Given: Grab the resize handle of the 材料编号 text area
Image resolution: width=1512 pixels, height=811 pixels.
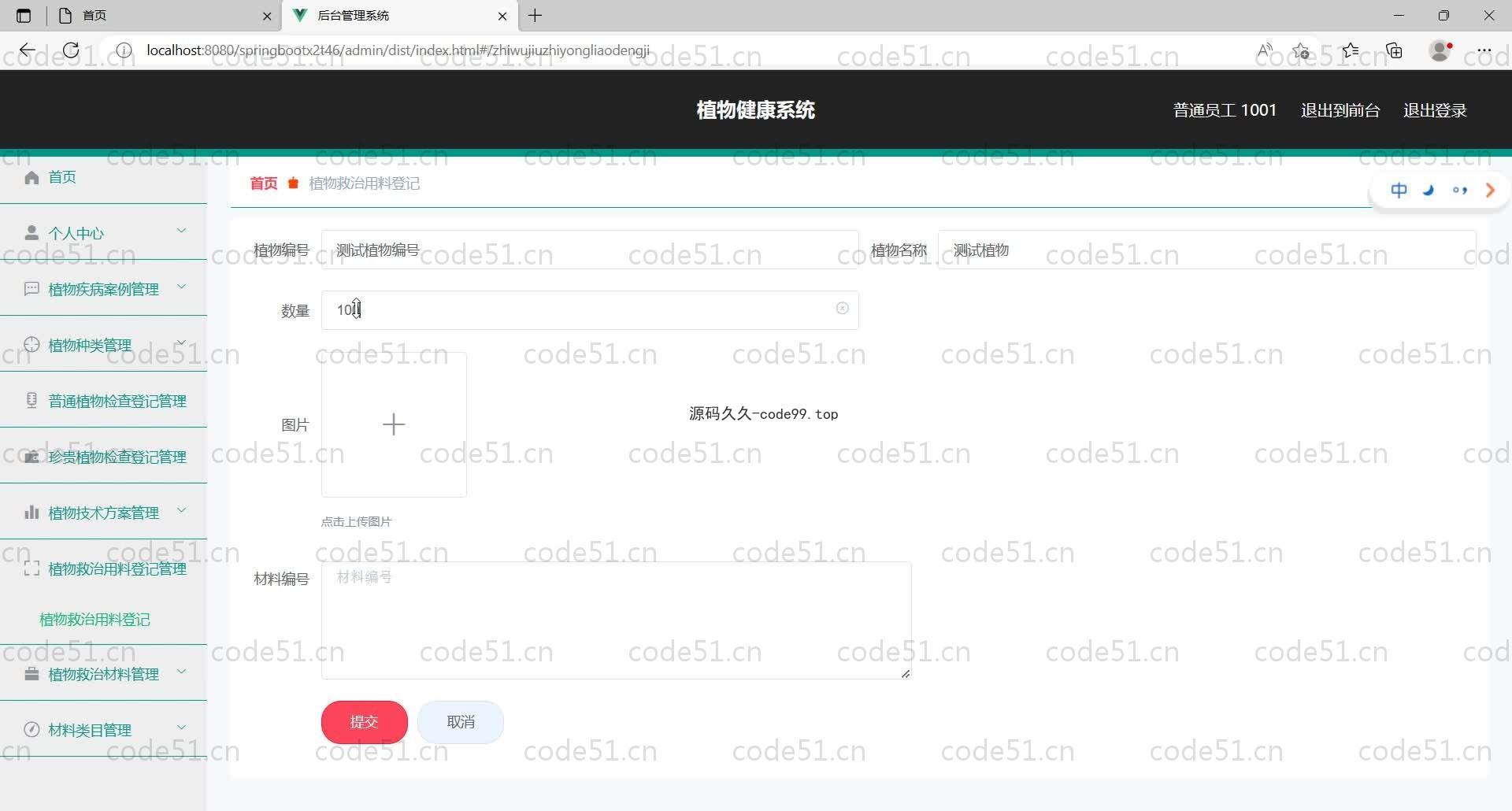Looking at the screenshot, I should pyautogui.click(x=906, y=673).
